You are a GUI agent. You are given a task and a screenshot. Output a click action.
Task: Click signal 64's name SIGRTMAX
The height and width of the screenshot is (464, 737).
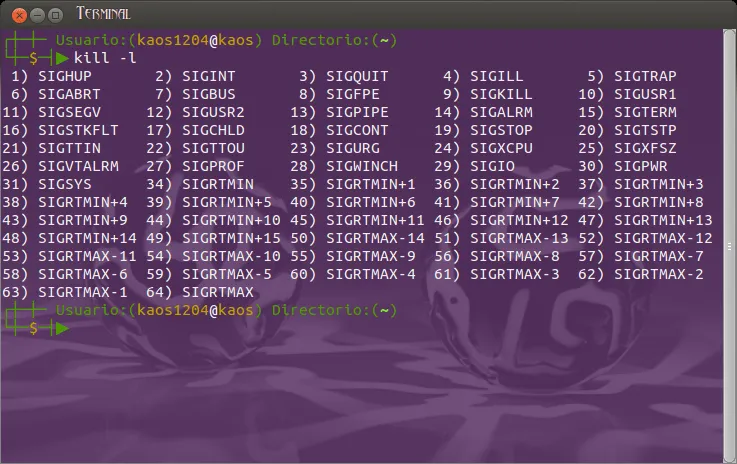click(218, 292)
